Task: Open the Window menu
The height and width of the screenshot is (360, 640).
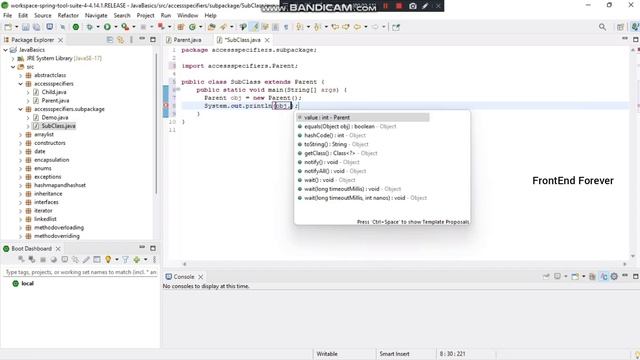Action: (187, 16)
